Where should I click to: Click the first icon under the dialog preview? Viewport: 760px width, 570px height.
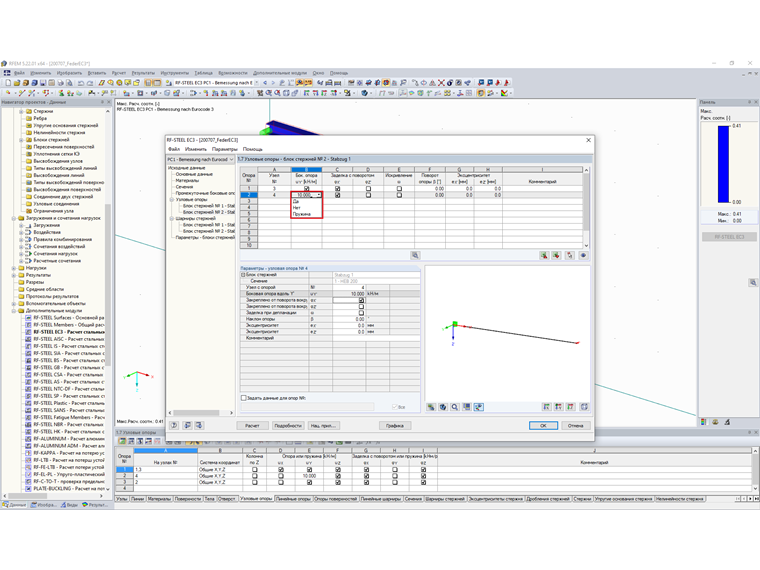(x=431, y=407)
